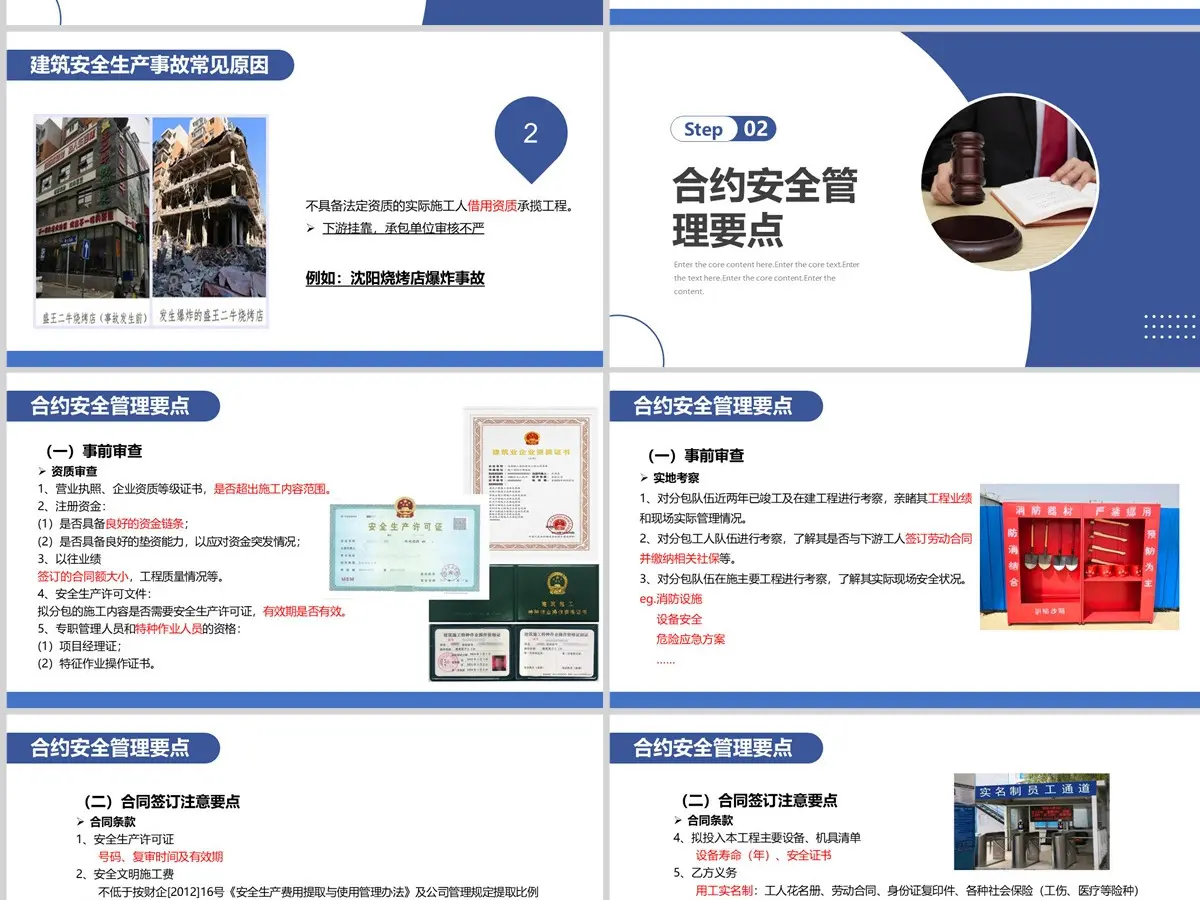
Task: Click the red text 用工实名制
Action: coord(724,890)
